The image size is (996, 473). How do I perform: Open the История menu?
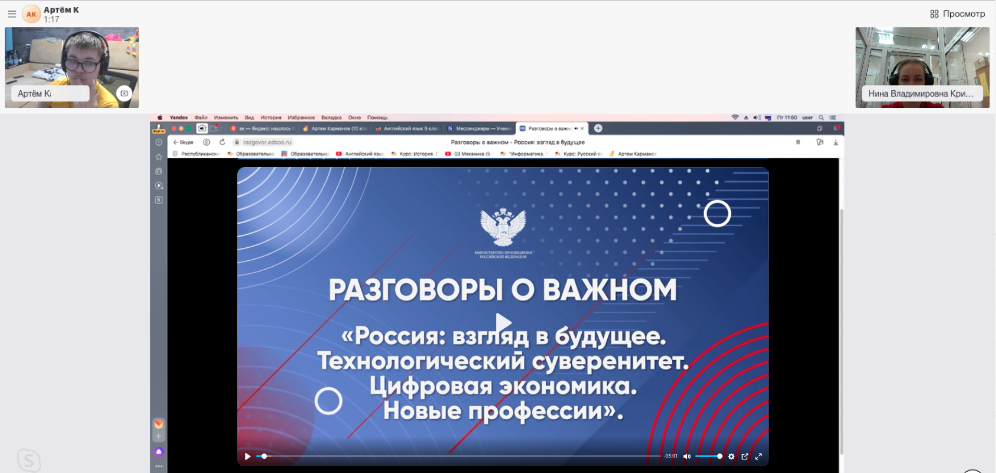click(271, 117)
